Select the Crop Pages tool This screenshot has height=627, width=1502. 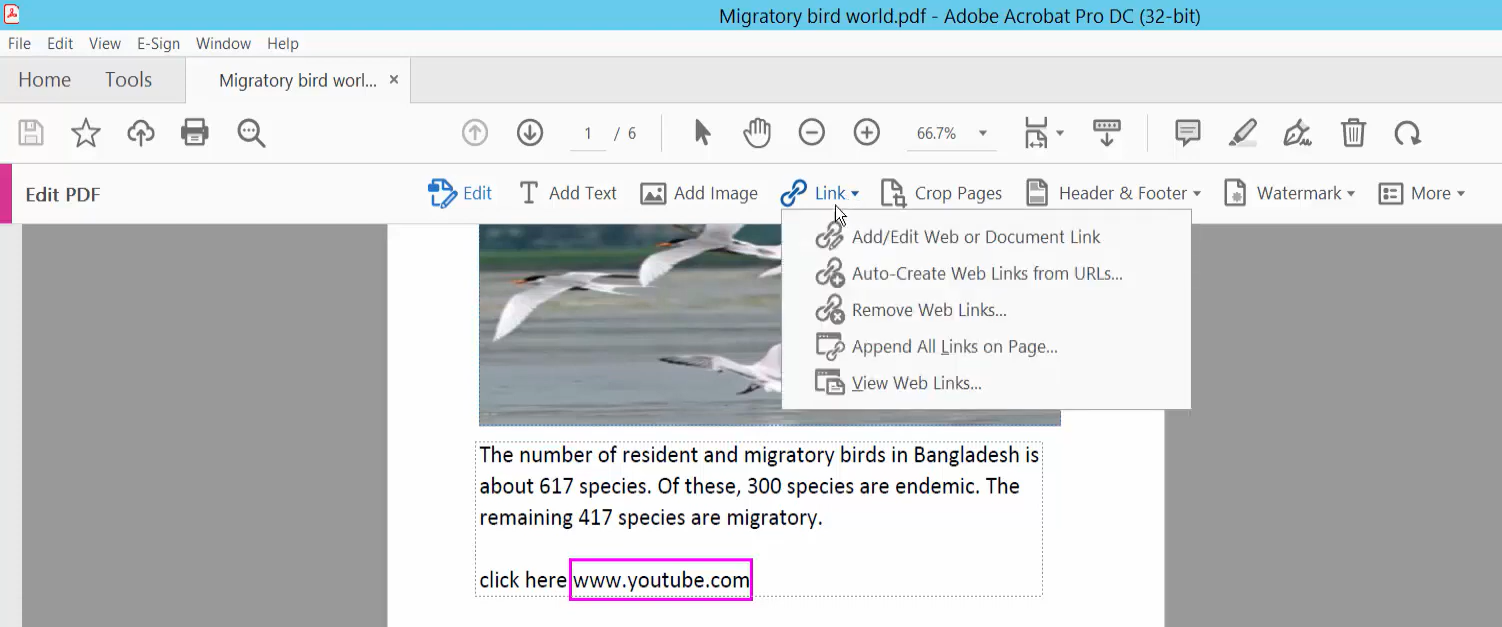(941, 193)
